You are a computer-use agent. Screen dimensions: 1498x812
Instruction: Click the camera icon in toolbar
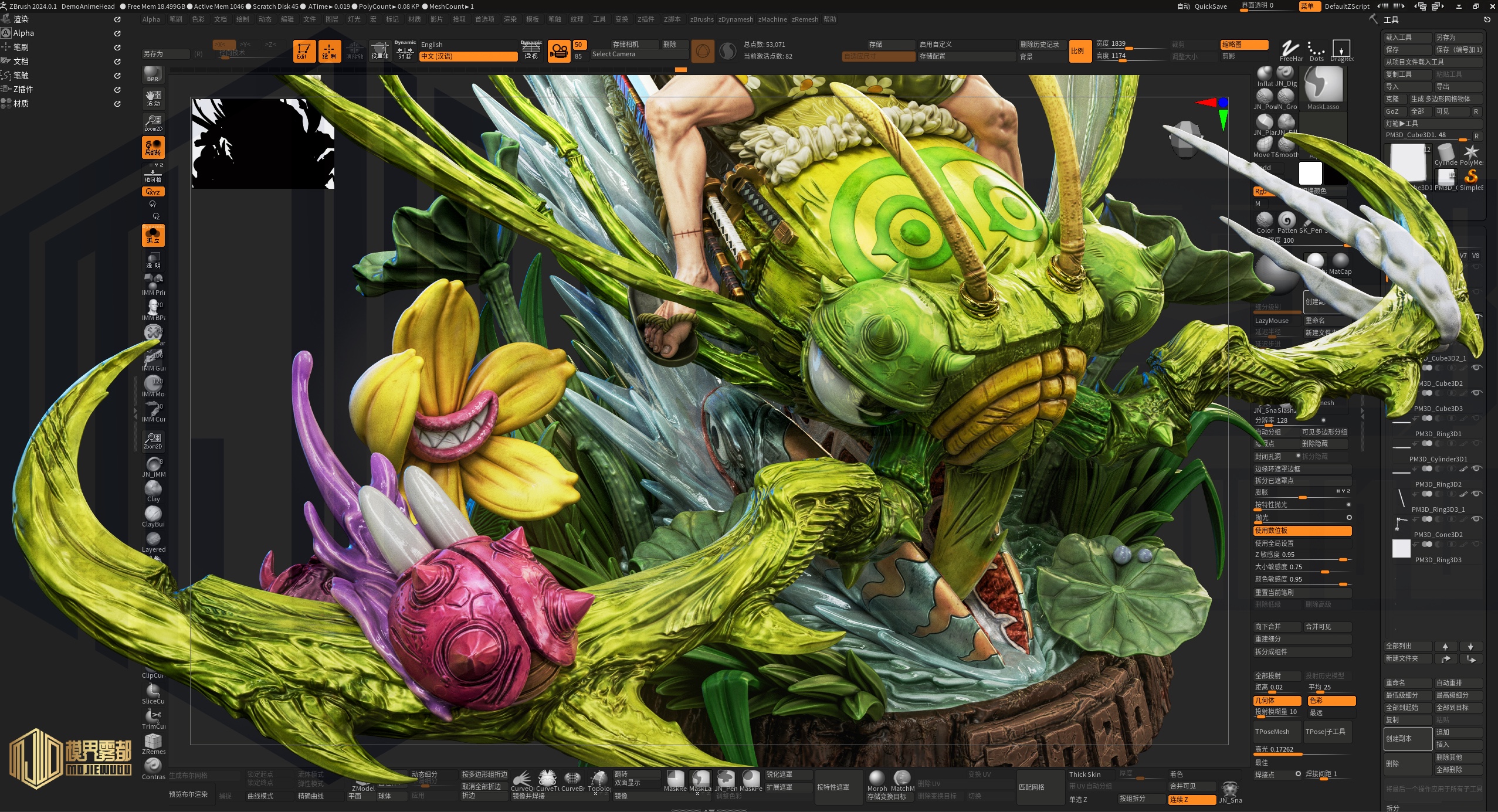[559, 51]
